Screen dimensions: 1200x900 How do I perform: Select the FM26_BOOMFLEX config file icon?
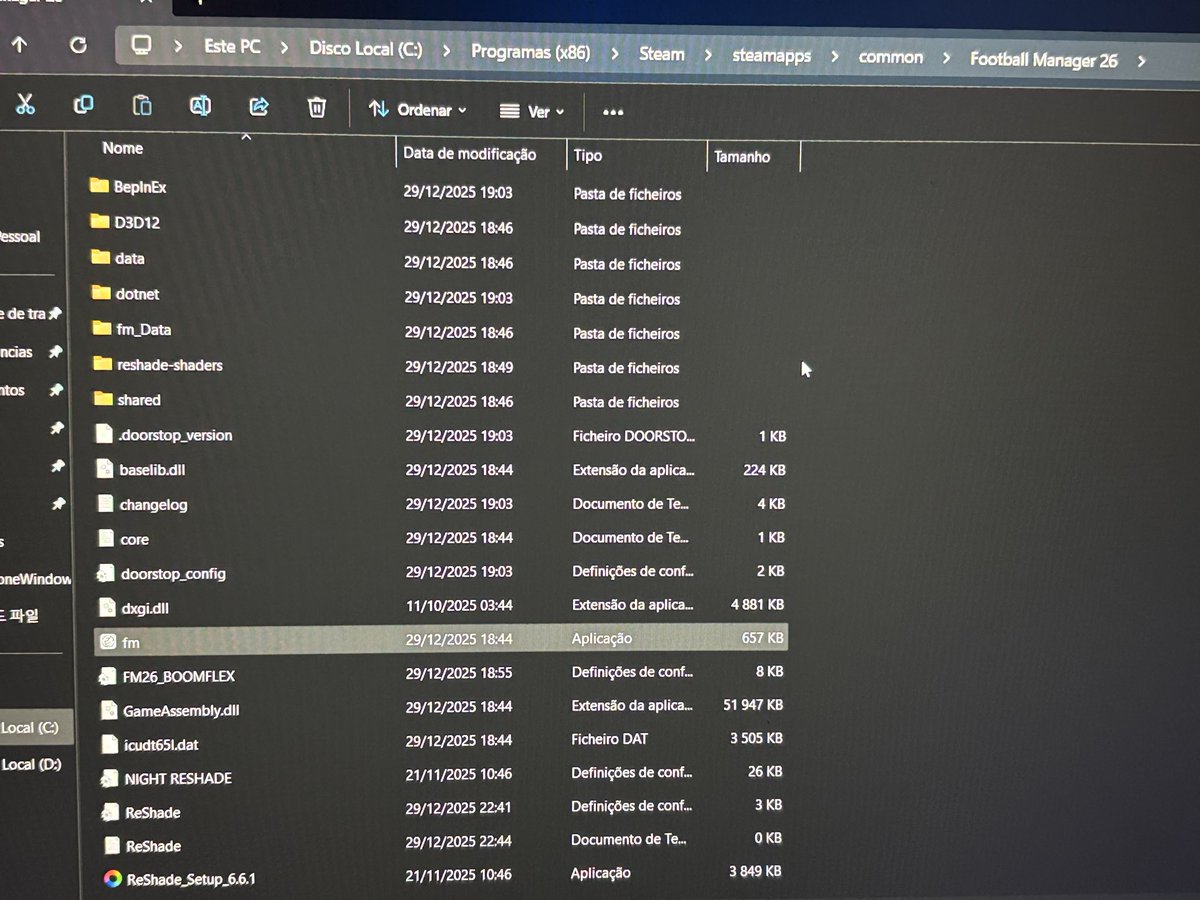pos(106,676)
